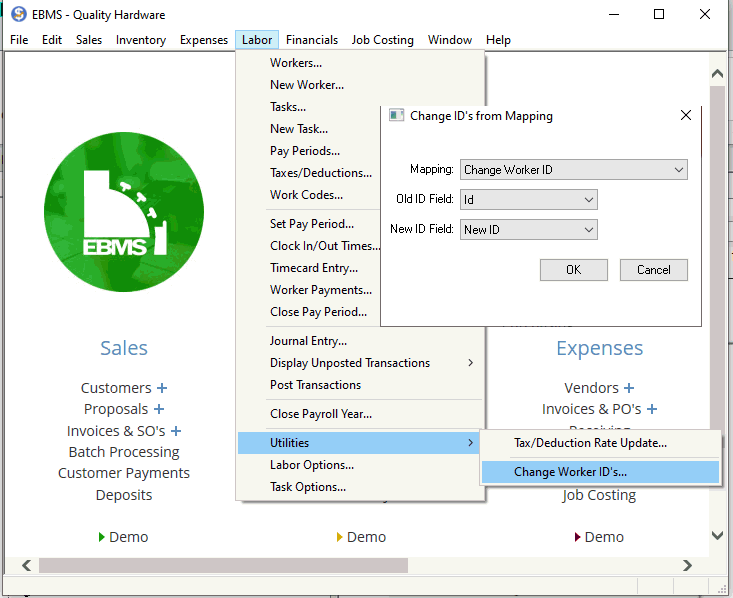Add a new vendor with plus icon
This screenshot has width=733, height=598.
(629, 388)
